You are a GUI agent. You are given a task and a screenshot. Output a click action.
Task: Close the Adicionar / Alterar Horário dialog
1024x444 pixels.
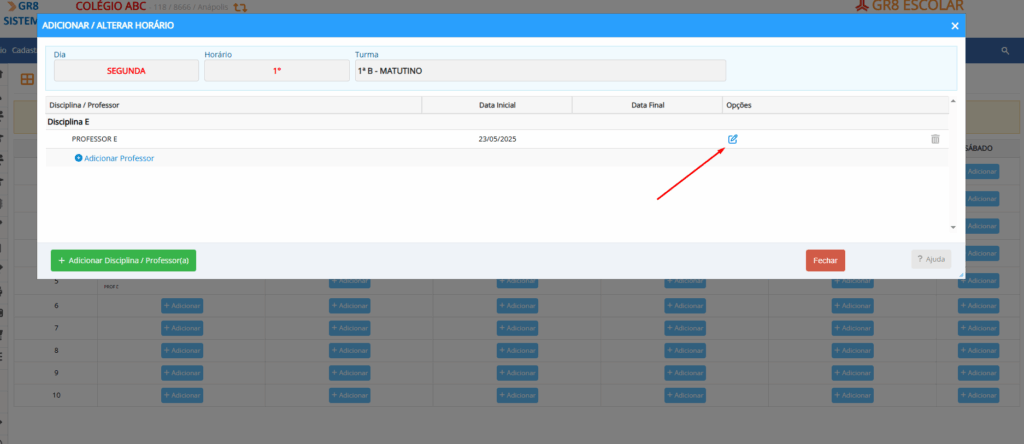955,26
